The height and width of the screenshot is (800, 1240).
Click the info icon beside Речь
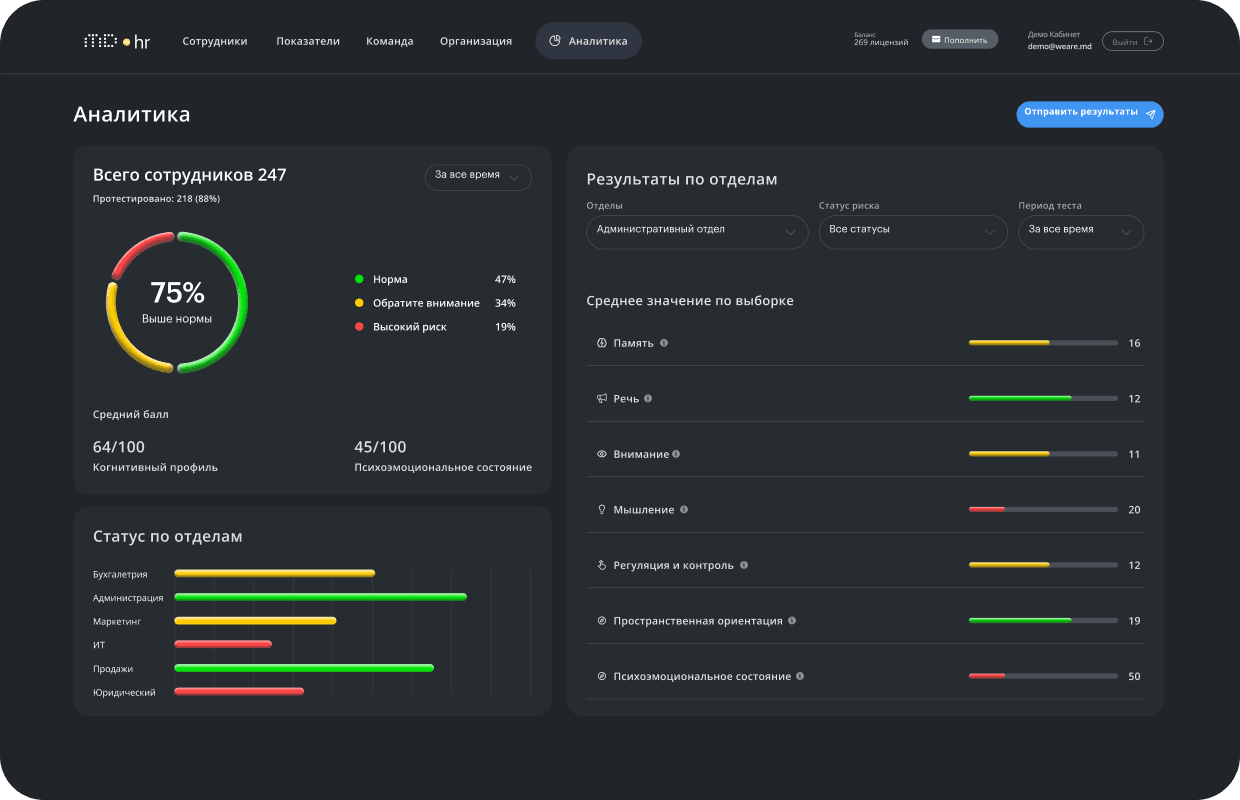(x=648, y=398)
